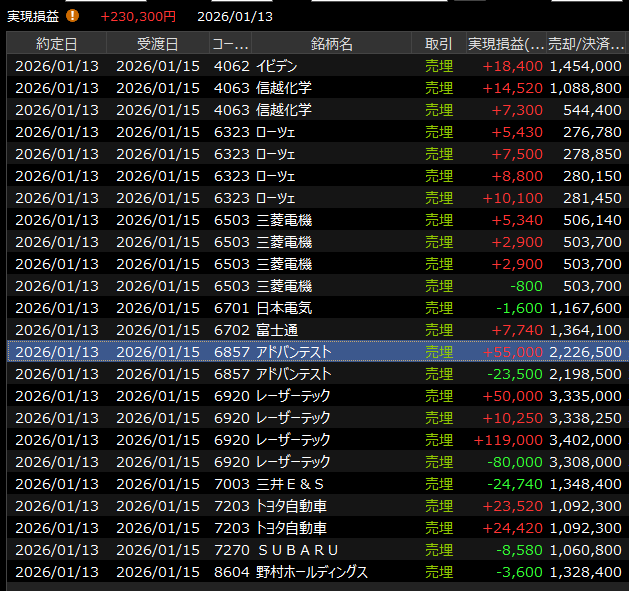This screenshot has height=591, width=629.
Task: Sort by the 実現損益 column header
Action: click(507, 44)
